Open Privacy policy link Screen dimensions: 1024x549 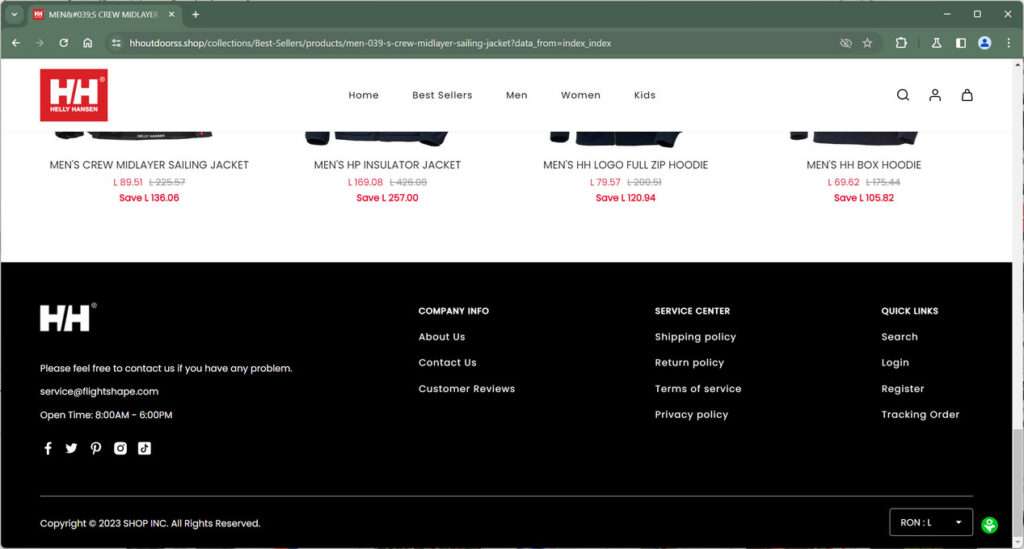[x=692, y=415]
